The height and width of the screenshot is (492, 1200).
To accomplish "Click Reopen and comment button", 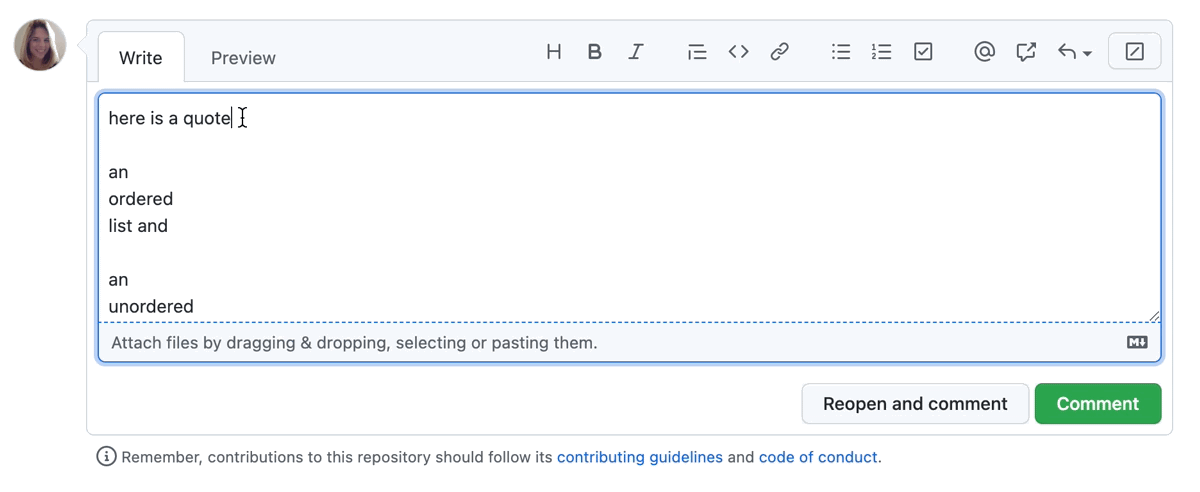I will tap(915, 404).
